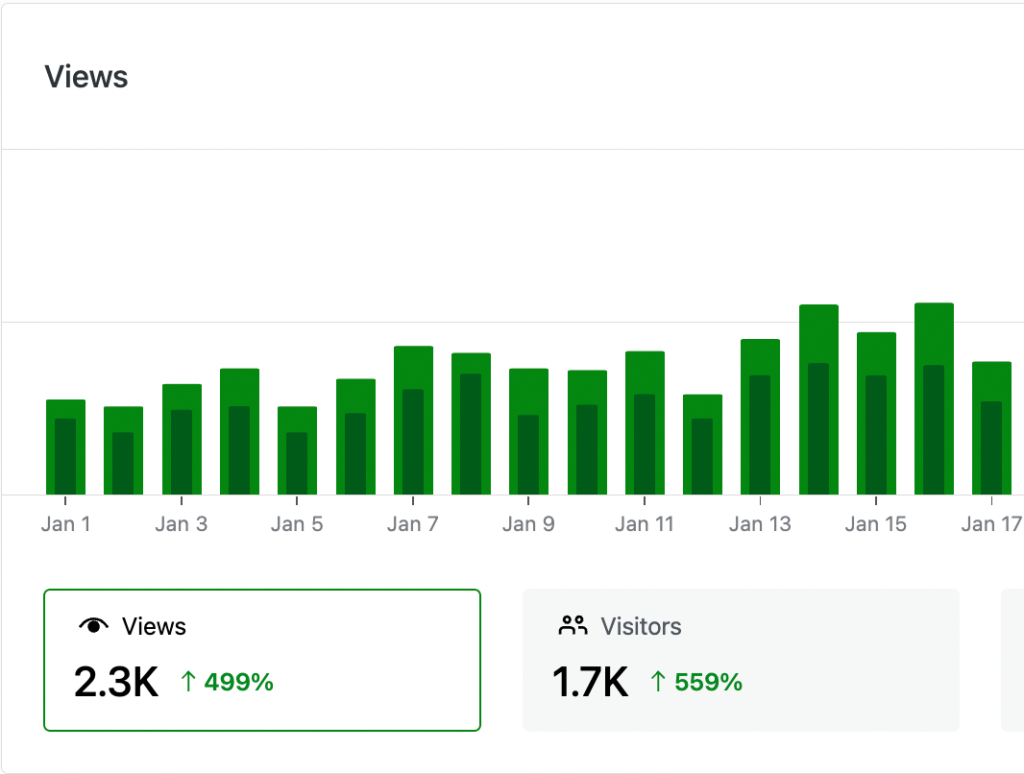
Task: Click the Jan 11 axis label
Action: (x=644, y=524)
